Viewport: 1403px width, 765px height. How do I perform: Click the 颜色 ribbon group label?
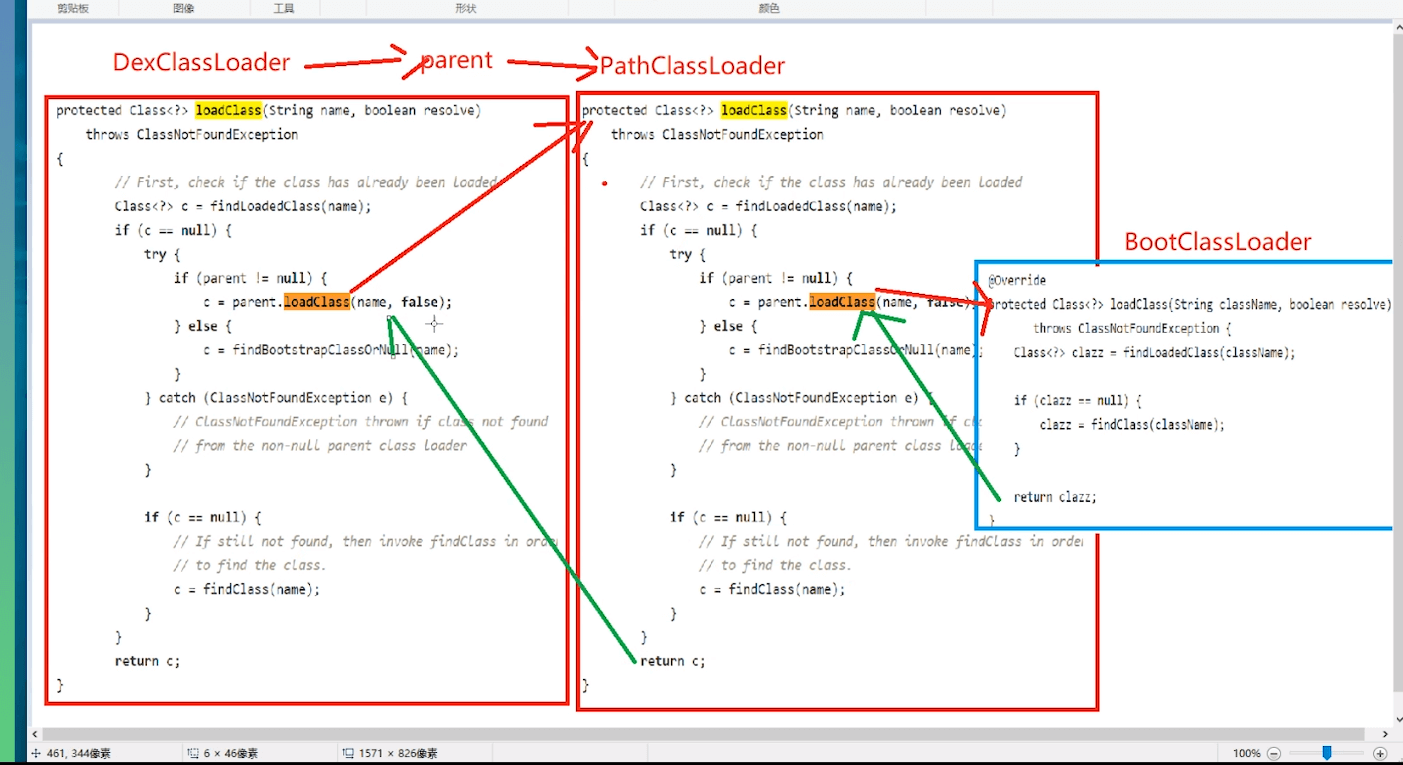(769, 8)
